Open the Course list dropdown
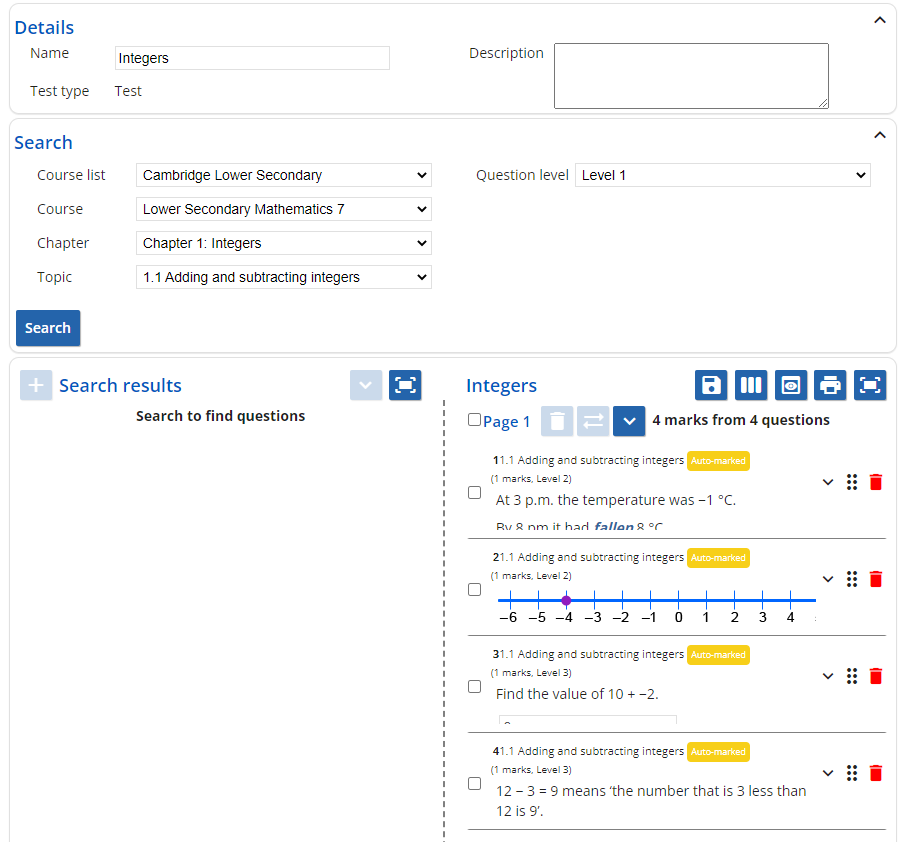The height and width of the screenshot is (842, 908). pyautogui.click(x=284, y=175)
